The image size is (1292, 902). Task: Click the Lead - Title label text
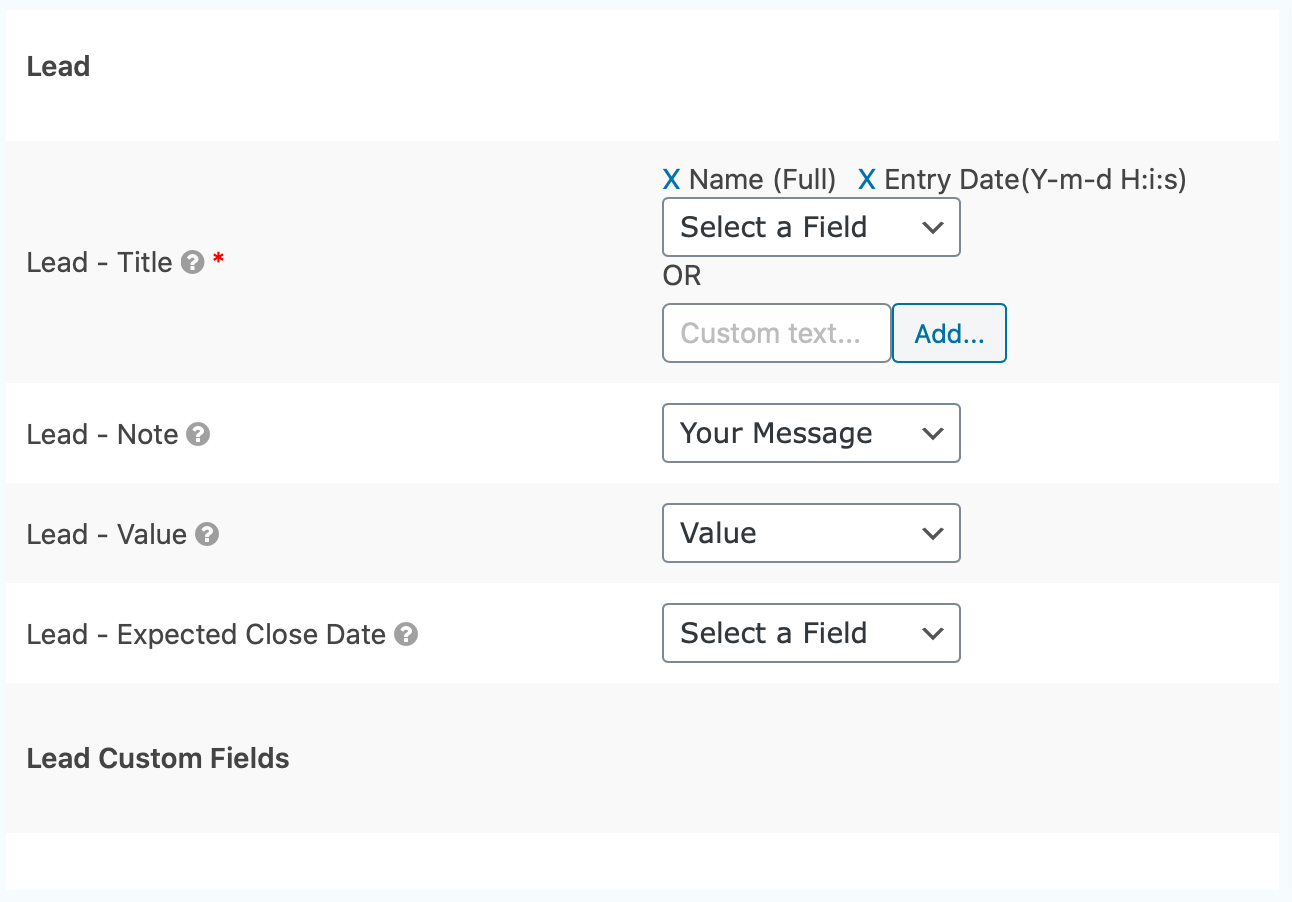(x=99, y=263)
